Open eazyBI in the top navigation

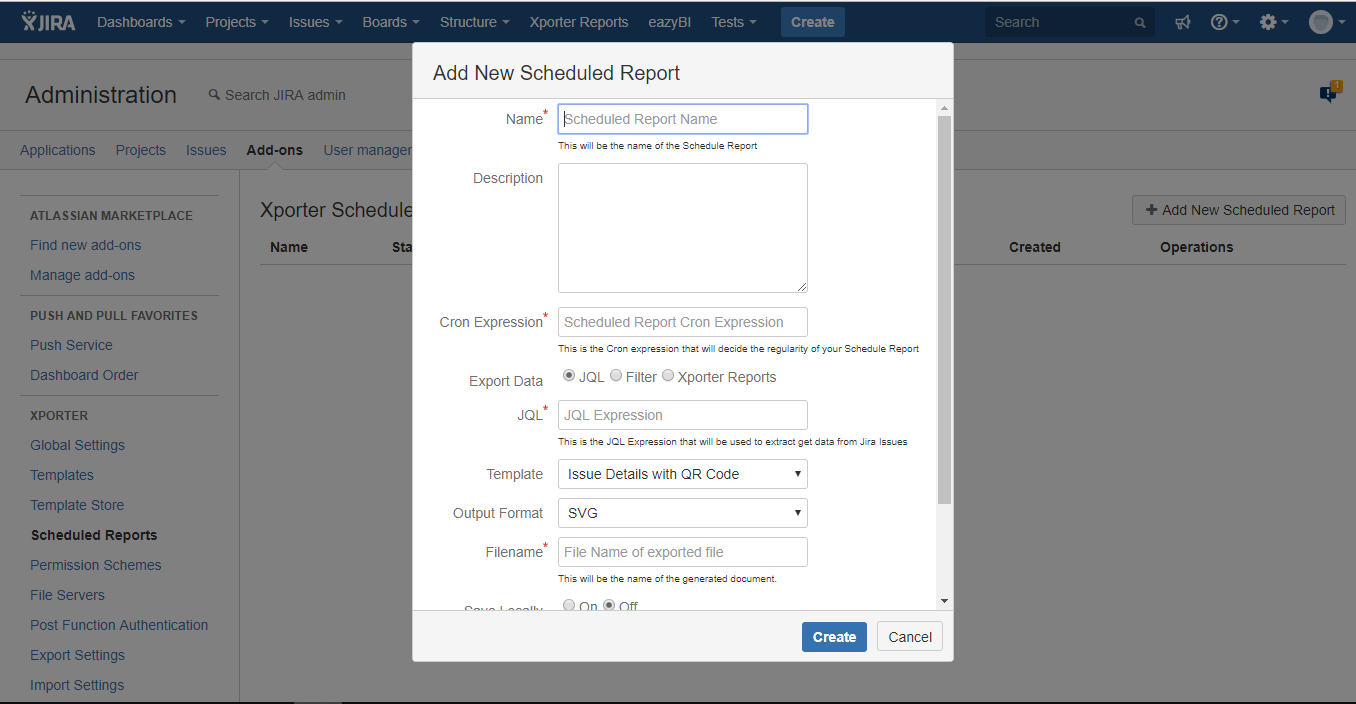670,22
